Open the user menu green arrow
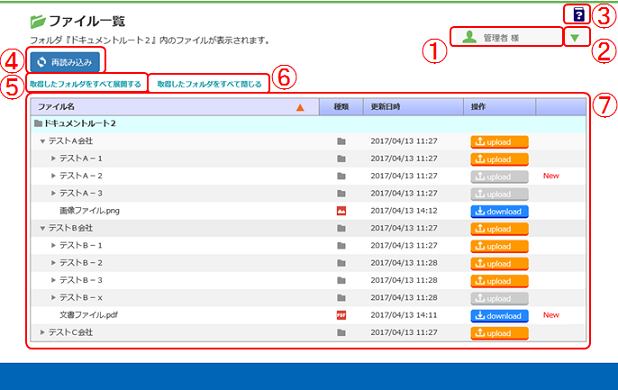 (575, 38)
